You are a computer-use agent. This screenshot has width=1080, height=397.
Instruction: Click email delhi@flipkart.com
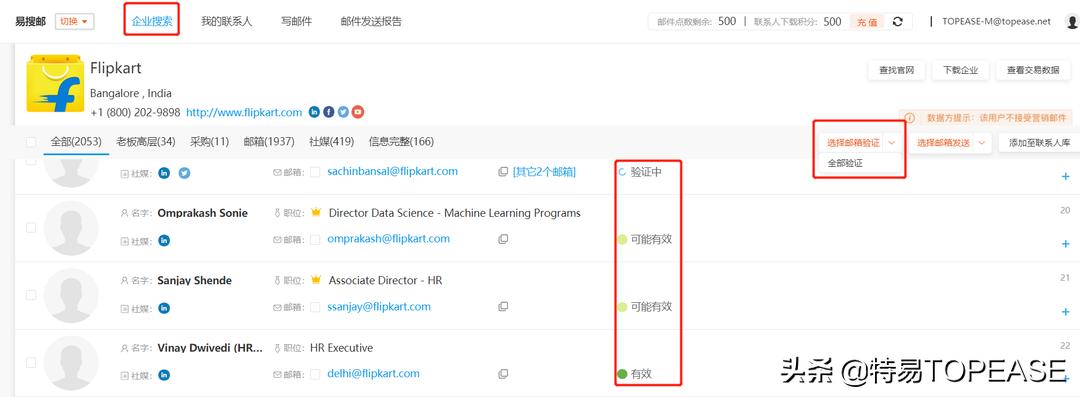coord(373,373)
